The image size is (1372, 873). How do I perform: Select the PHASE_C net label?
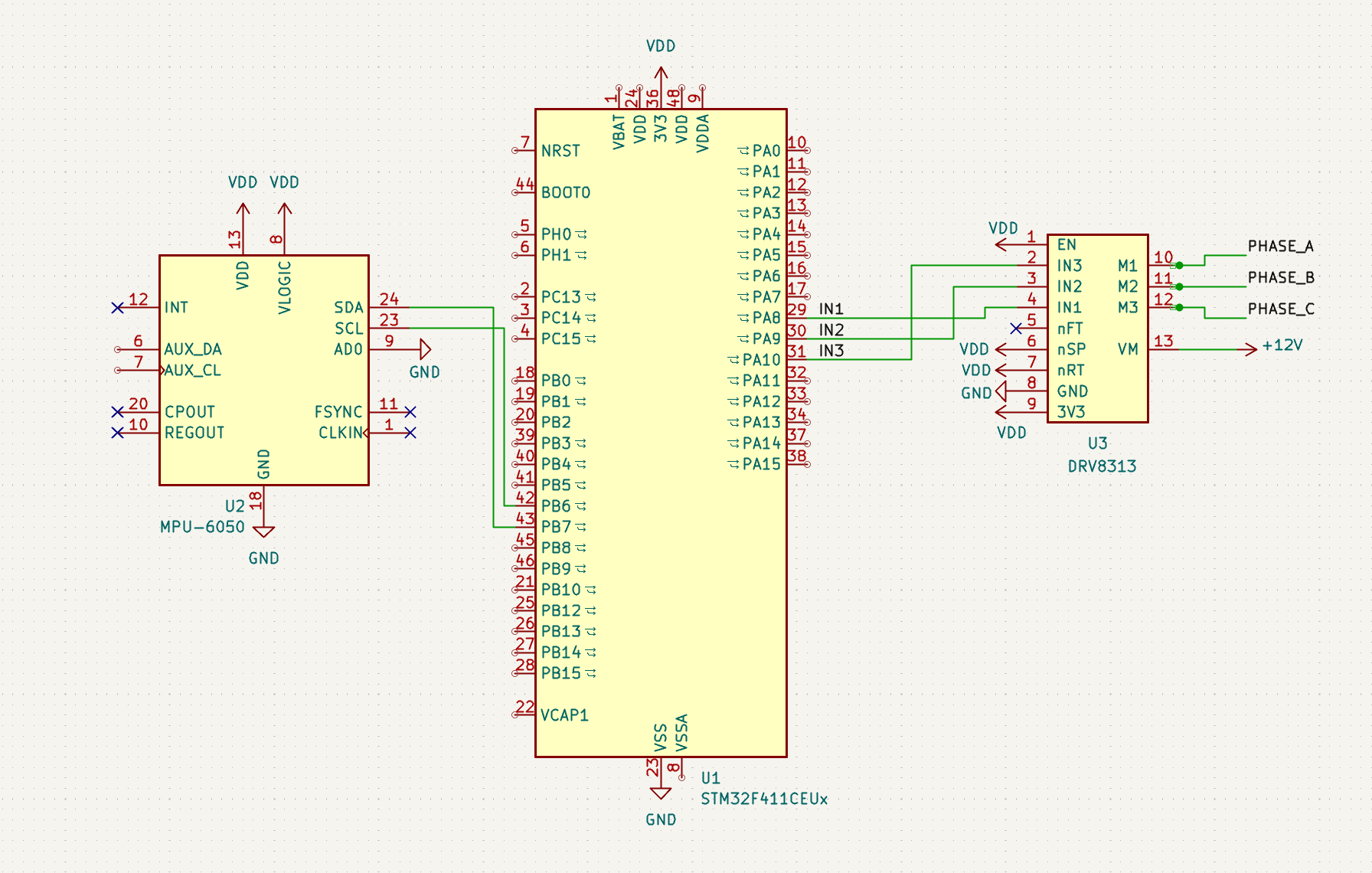1281,309
